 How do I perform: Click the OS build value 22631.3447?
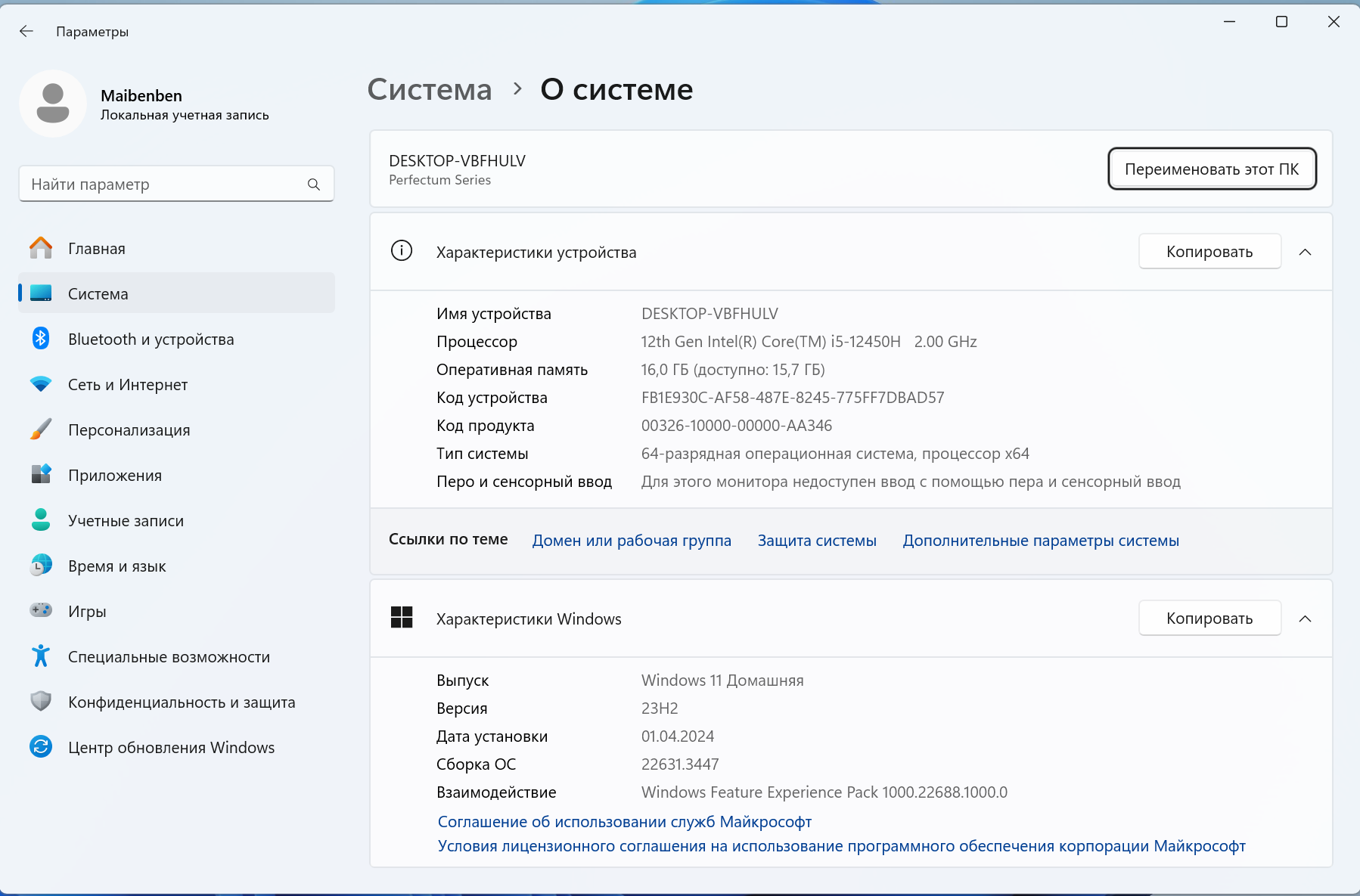click(x=680, y=764)
